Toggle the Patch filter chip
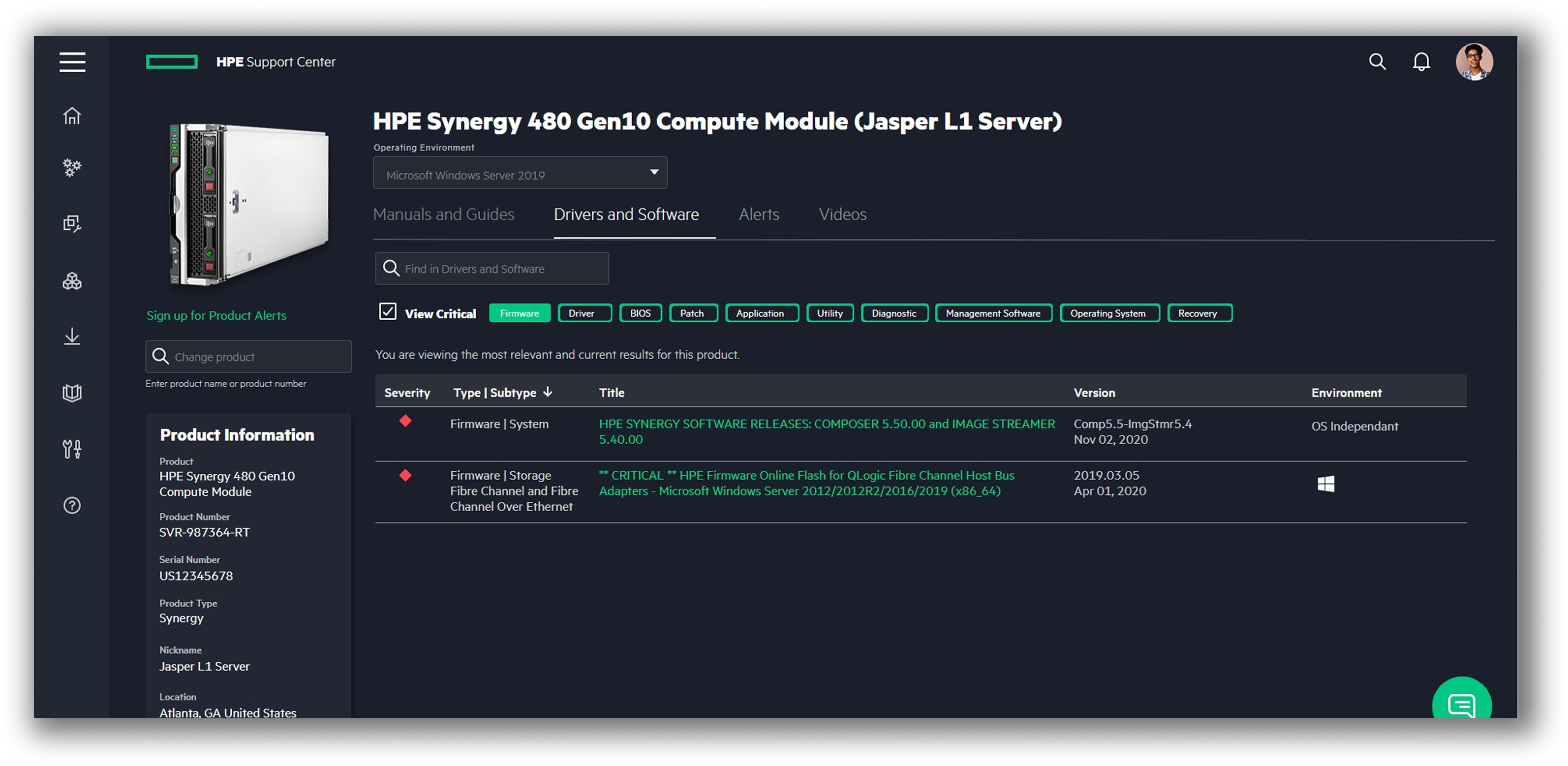 (693, 313)
